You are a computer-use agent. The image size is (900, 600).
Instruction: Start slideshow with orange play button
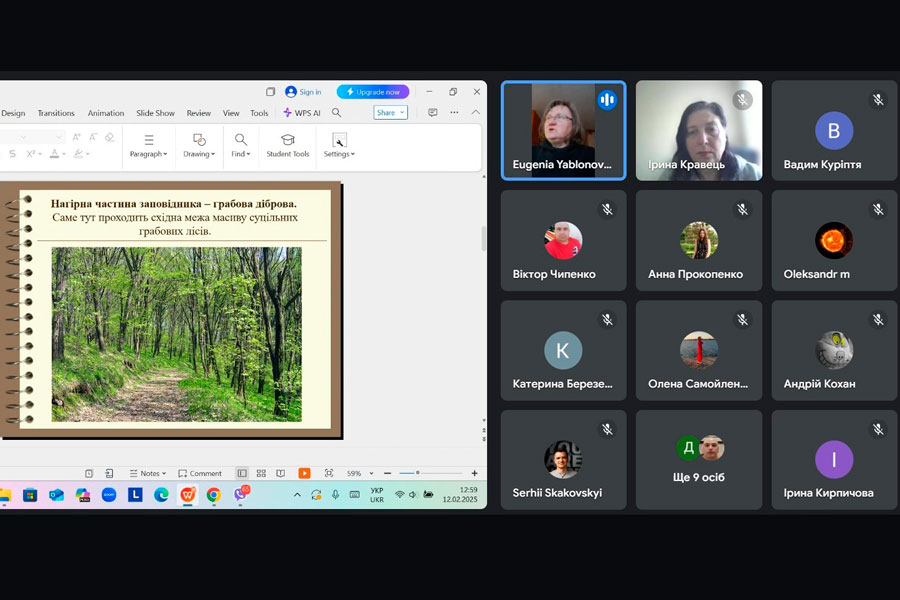[304, 473]
